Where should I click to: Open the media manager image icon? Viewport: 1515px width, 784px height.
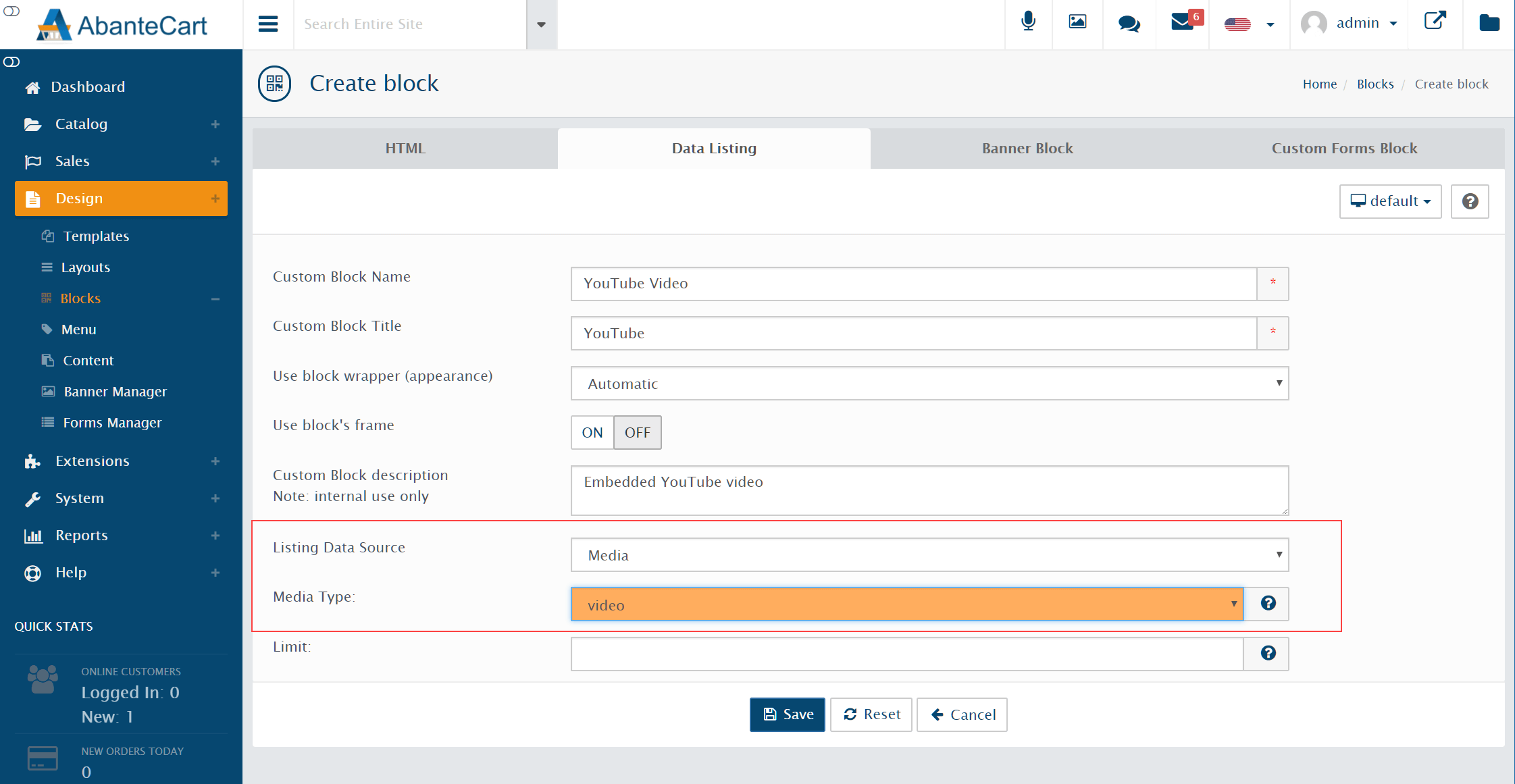tap(1077, 22)
